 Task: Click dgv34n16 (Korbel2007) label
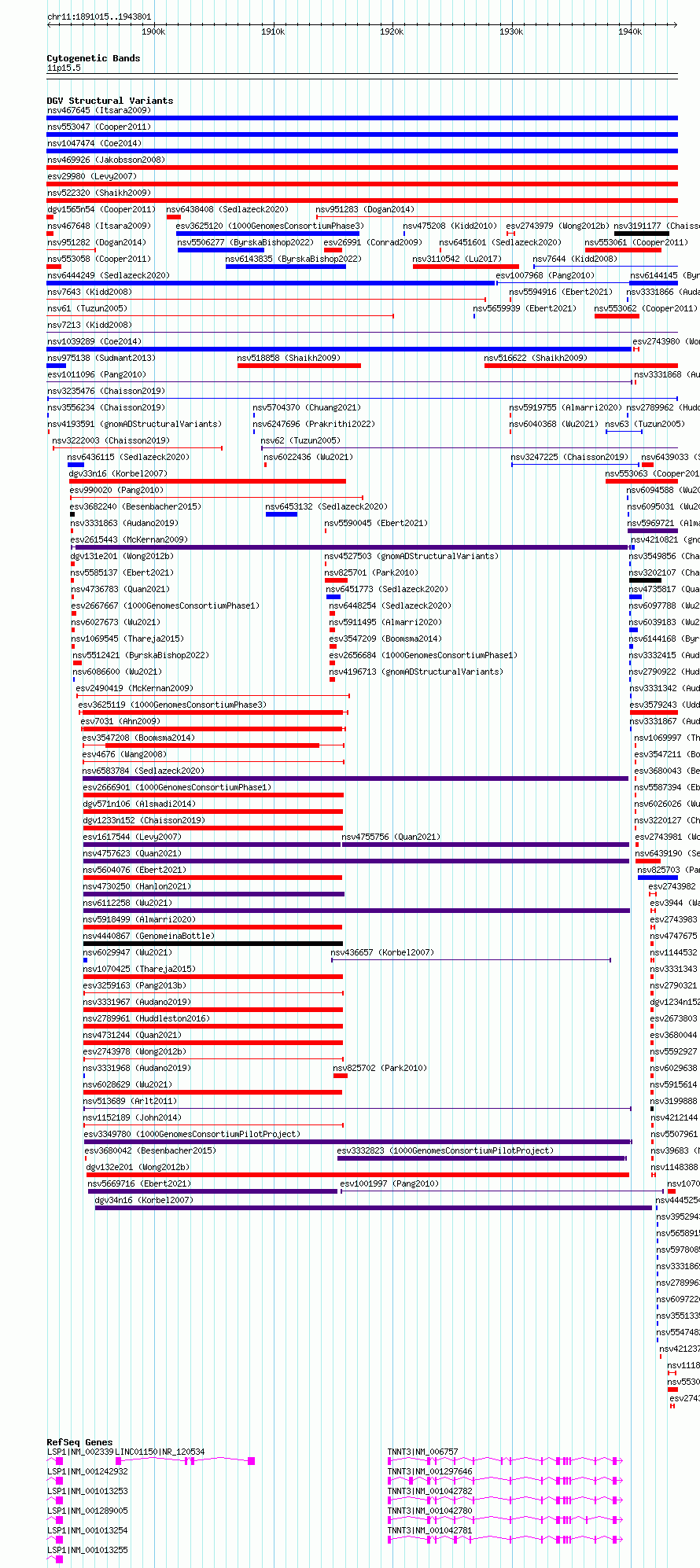(x=143, y=1200)
